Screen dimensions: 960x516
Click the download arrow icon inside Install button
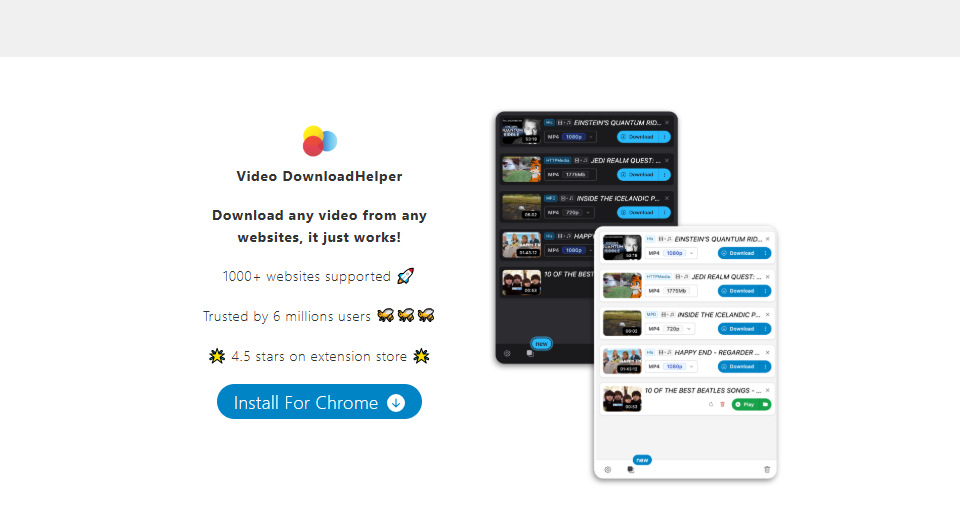396,403
